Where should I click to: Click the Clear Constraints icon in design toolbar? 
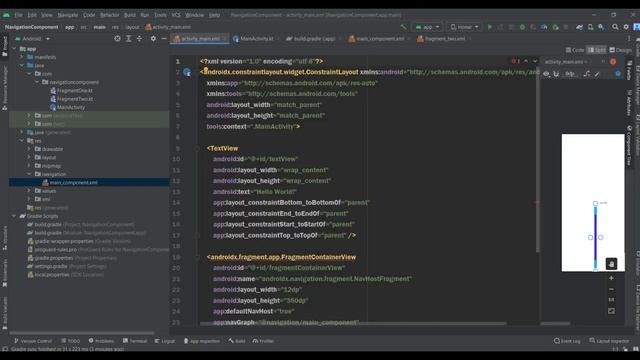[587, 74]
